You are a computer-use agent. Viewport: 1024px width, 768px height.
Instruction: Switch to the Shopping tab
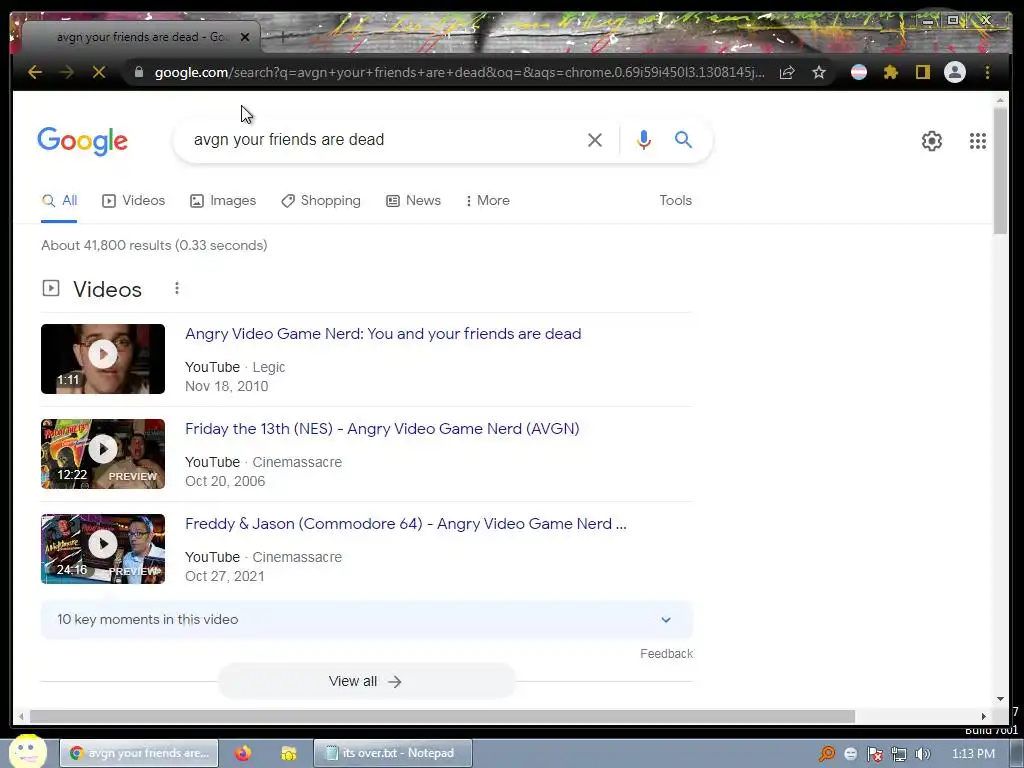321,200
